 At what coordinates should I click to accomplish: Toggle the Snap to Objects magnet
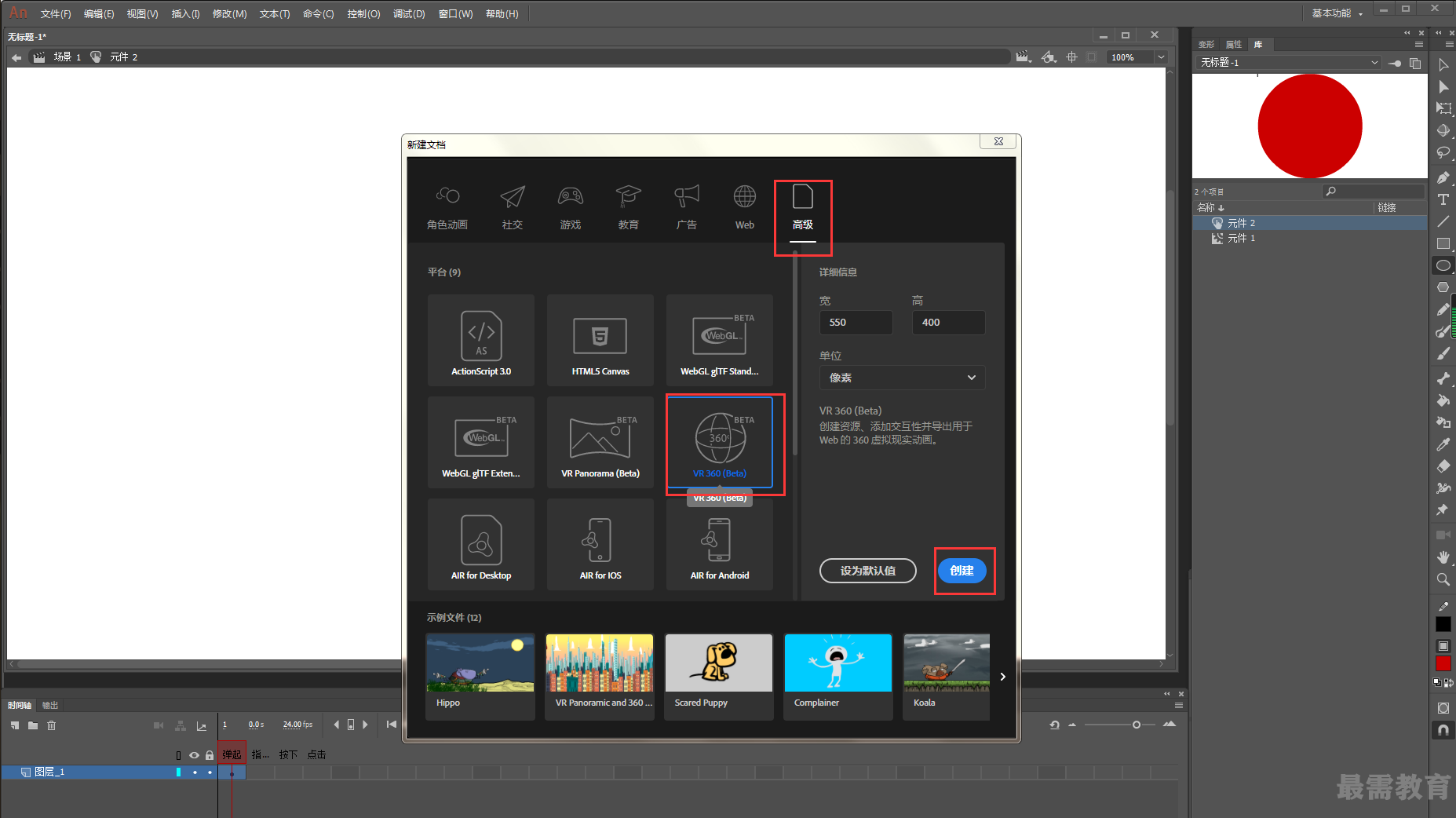(x=1443, y=730)
